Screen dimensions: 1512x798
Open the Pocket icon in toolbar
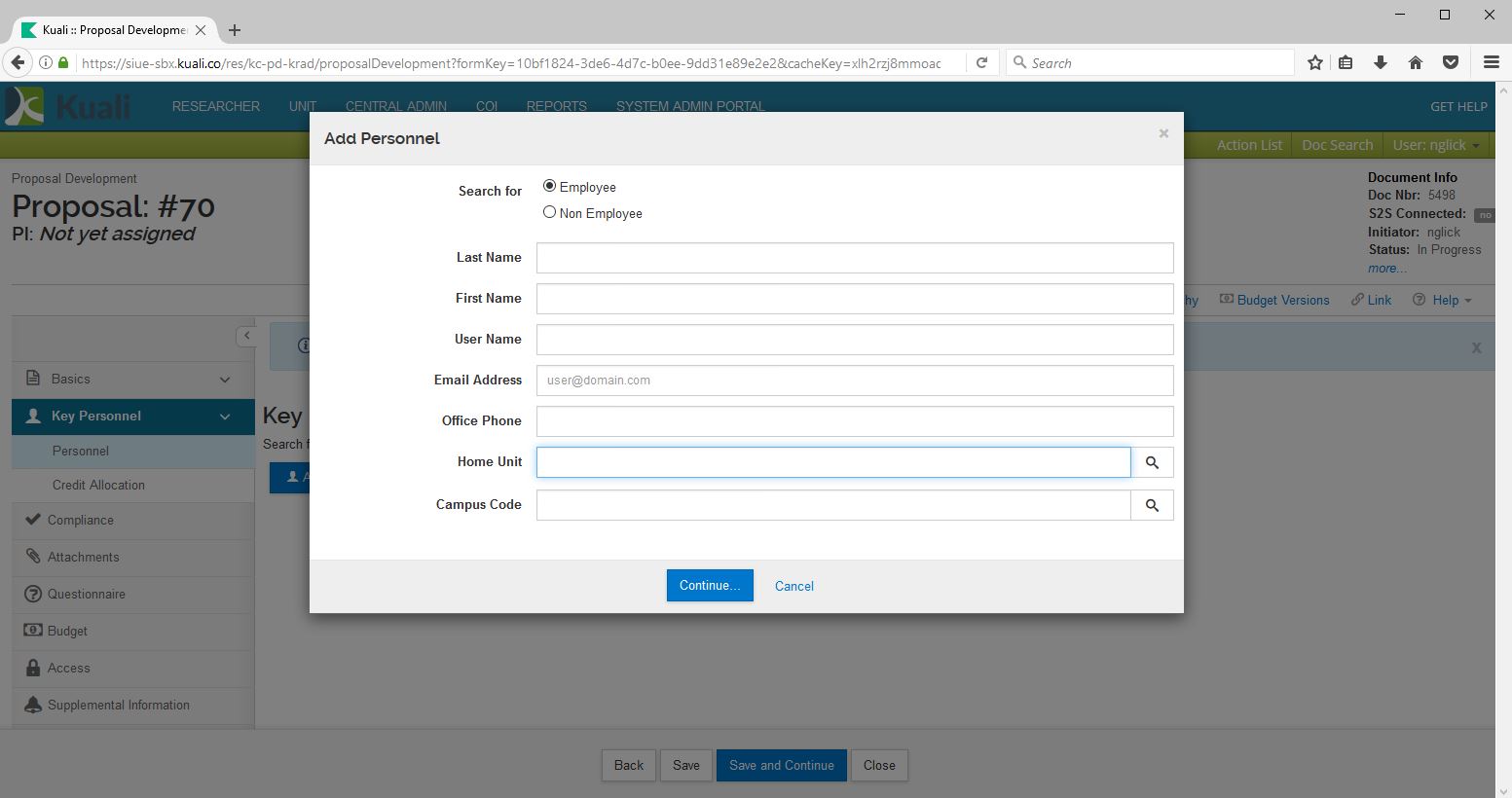pyautogui.click(x=1451, y=62)
